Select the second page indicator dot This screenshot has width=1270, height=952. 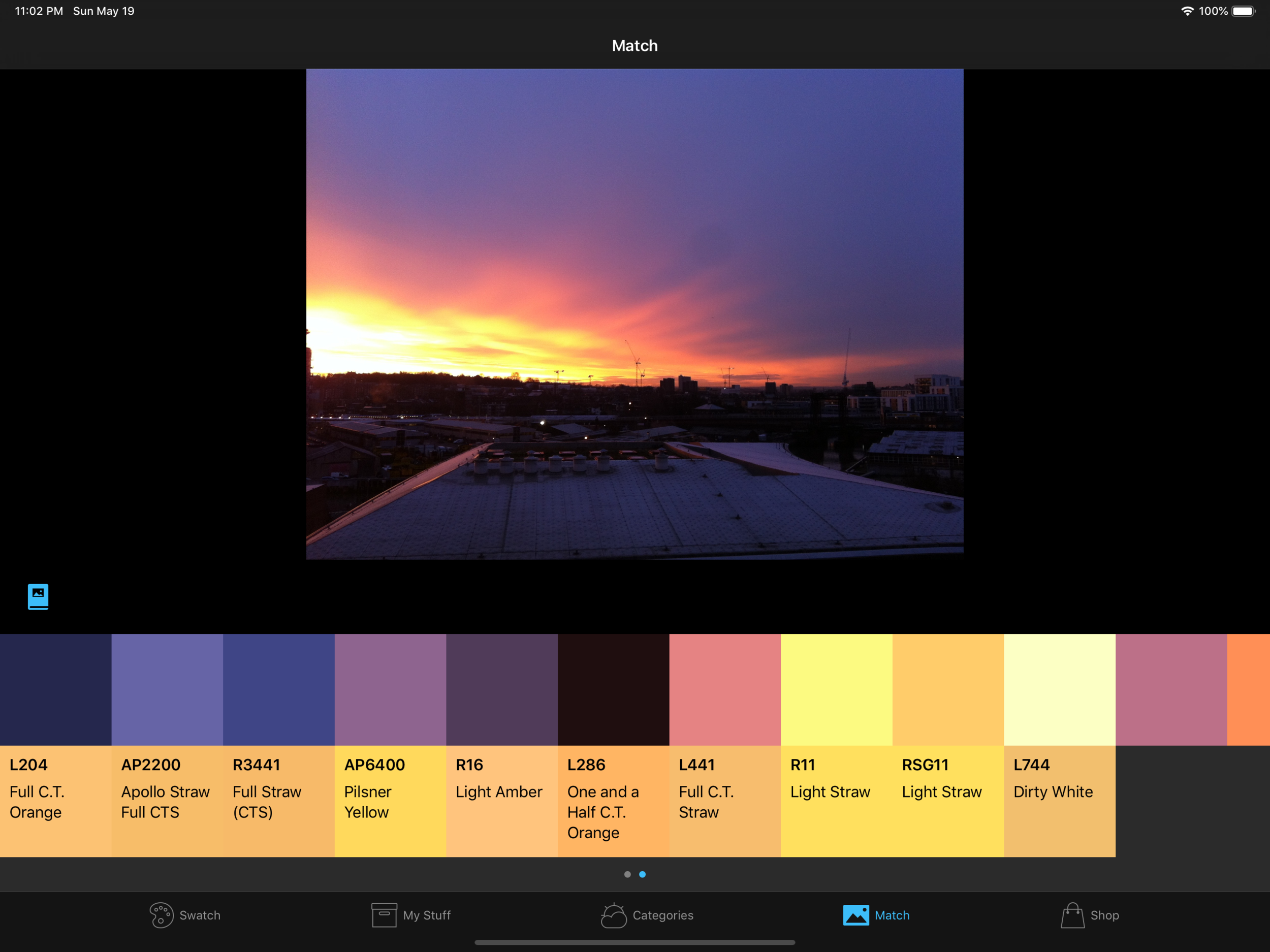pos(643,874)
